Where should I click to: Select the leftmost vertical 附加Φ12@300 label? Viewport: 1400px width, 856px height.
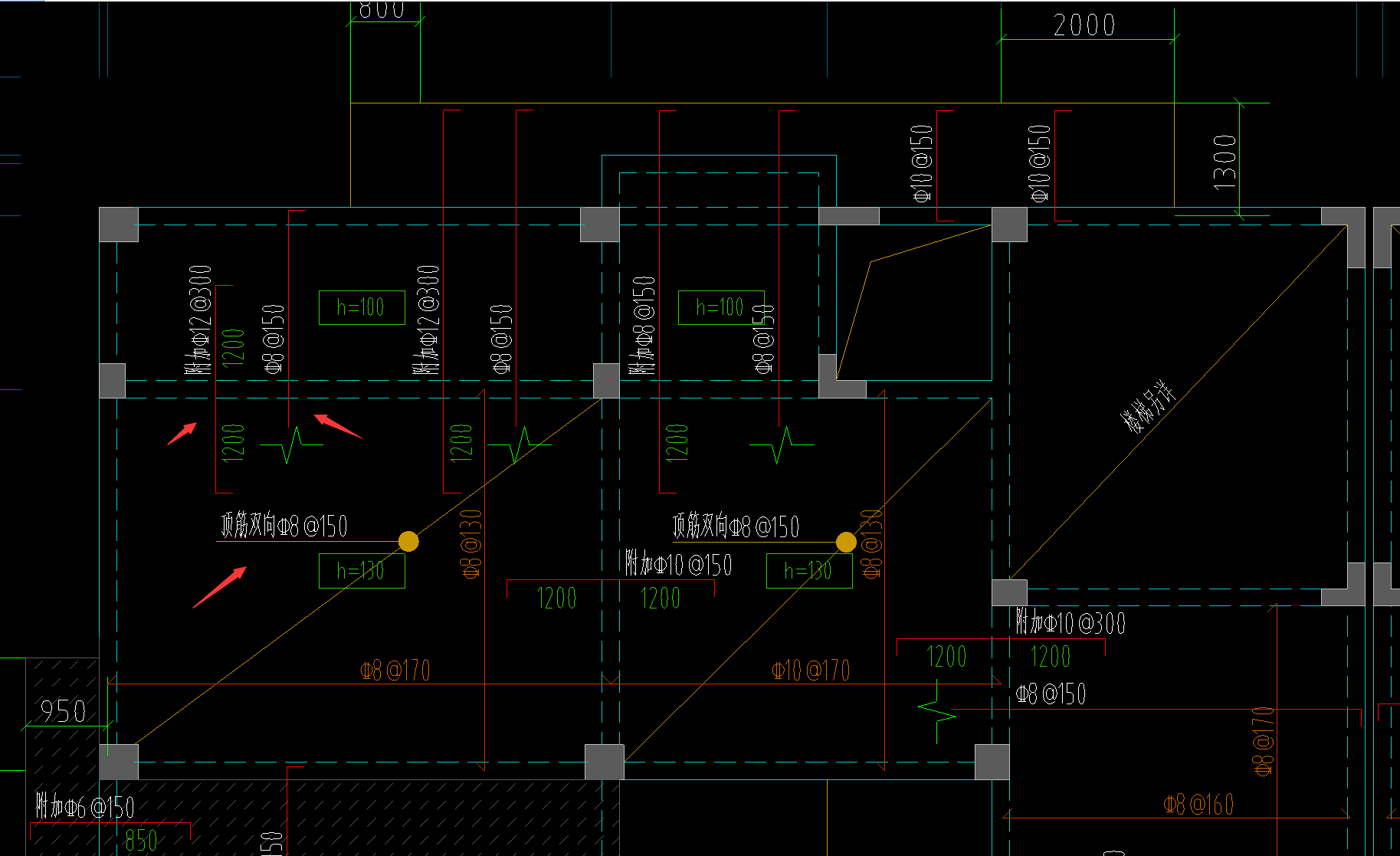[x=198, y=320]
